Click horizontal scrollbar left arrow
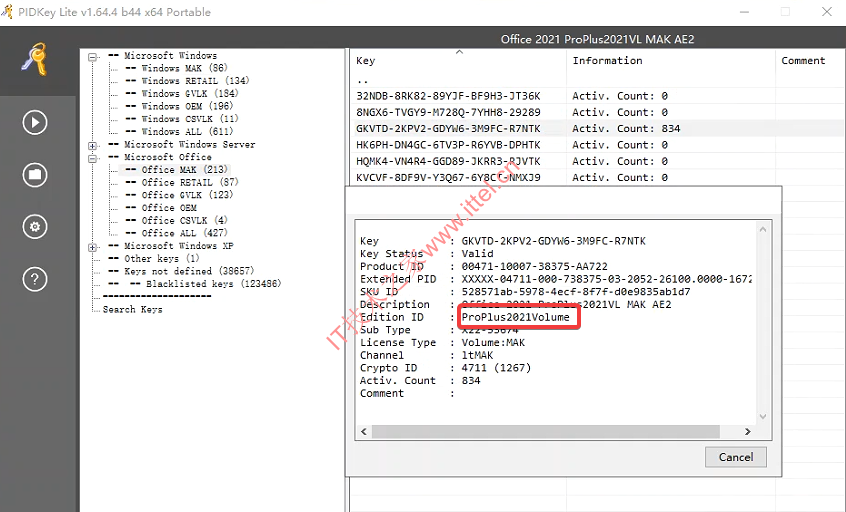 coord(364,432)
